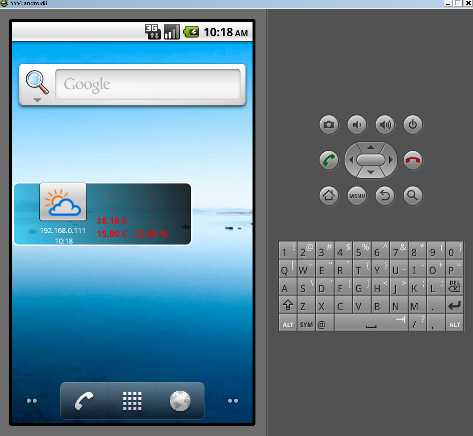The height and width of the screenshot is (436, 473).
Task: Click the D-pad down arrow
Action: coord(371,172)
